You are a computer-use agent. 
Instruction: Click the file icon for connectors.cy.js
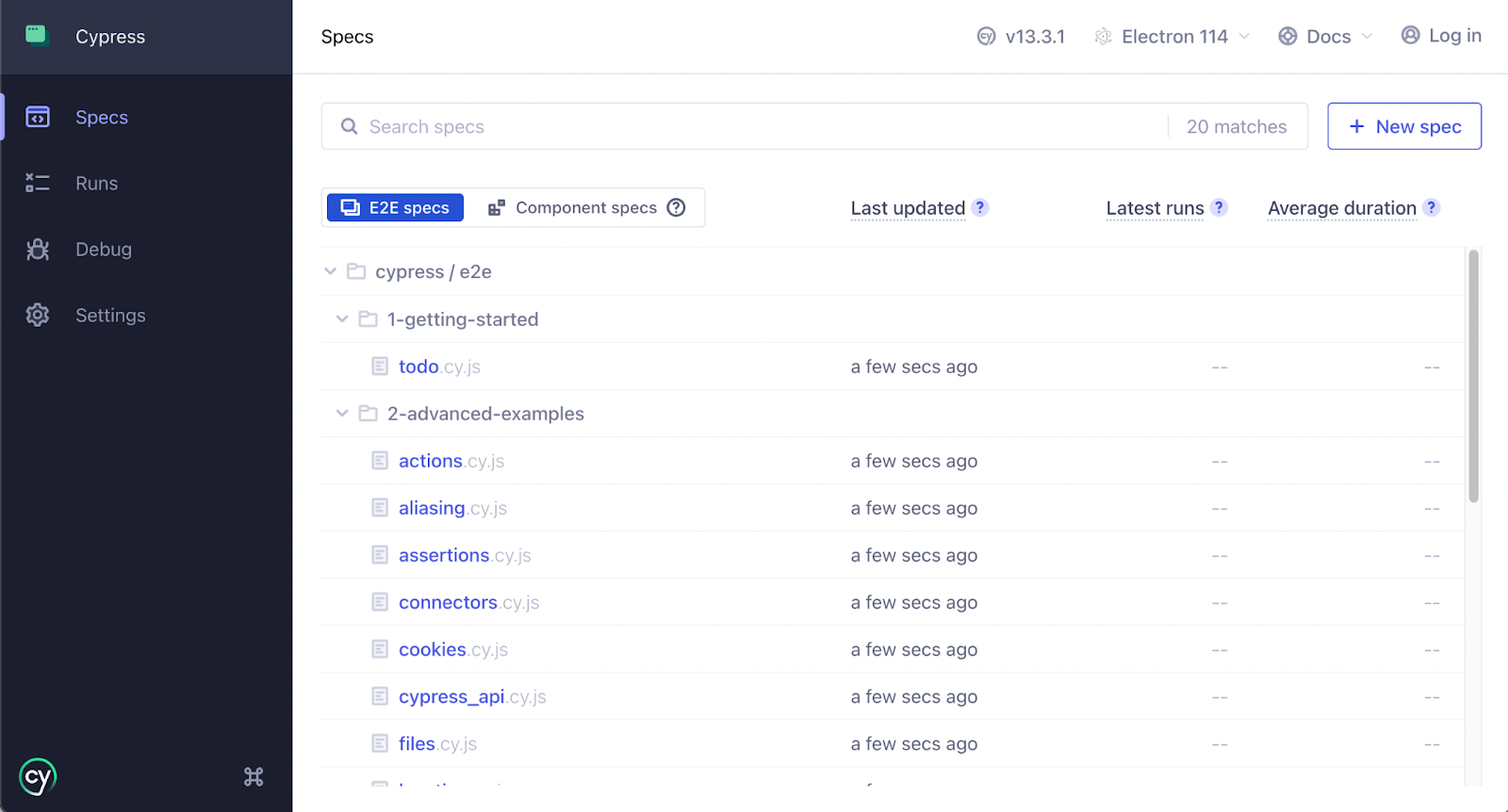tap(380, 602)
